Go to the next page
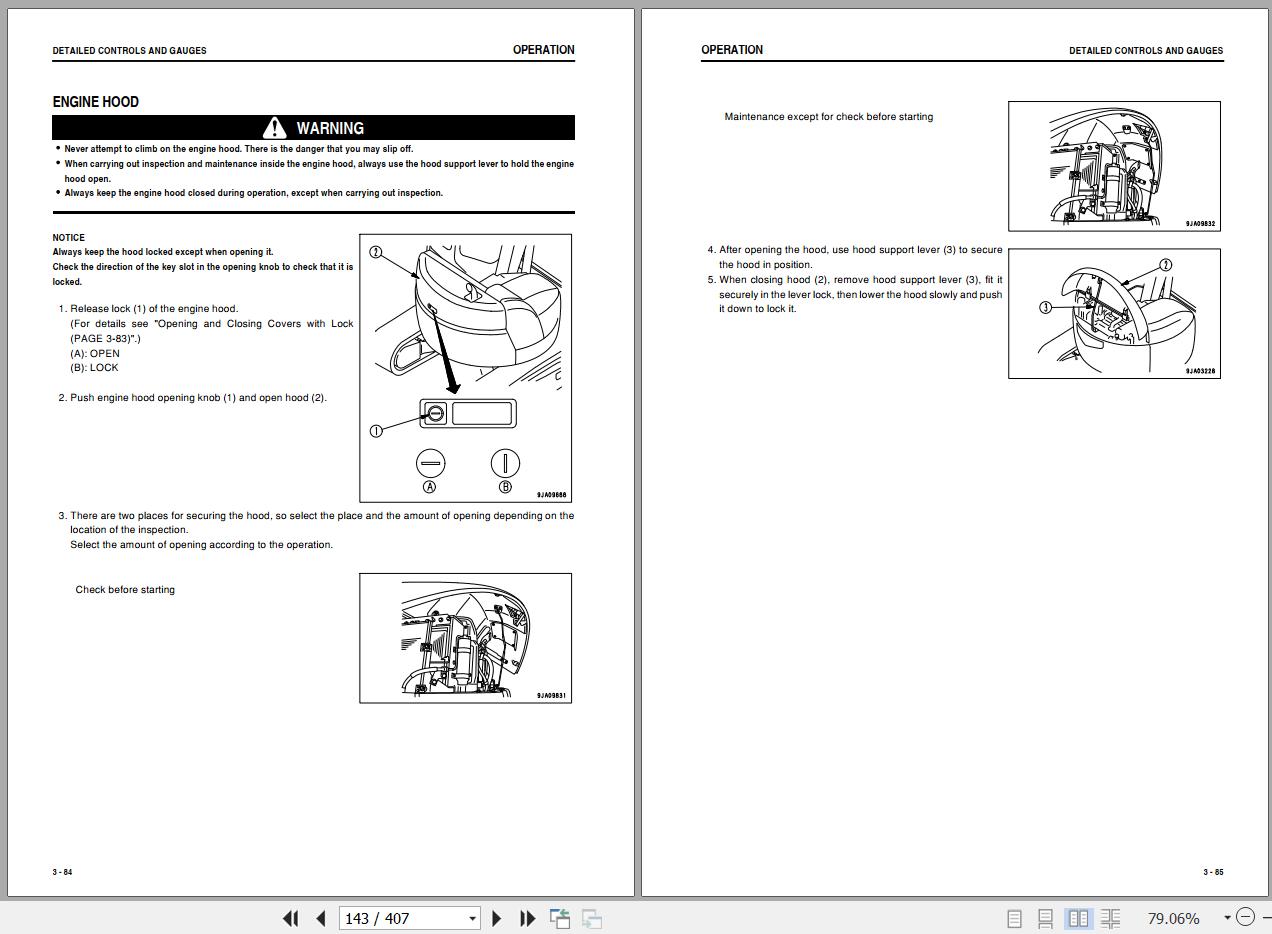 pyautogui.click(x=497, y=918)
